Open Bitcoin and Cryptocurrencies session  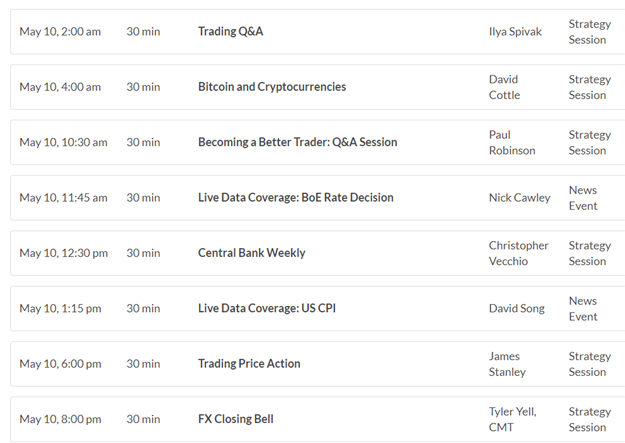272,87
